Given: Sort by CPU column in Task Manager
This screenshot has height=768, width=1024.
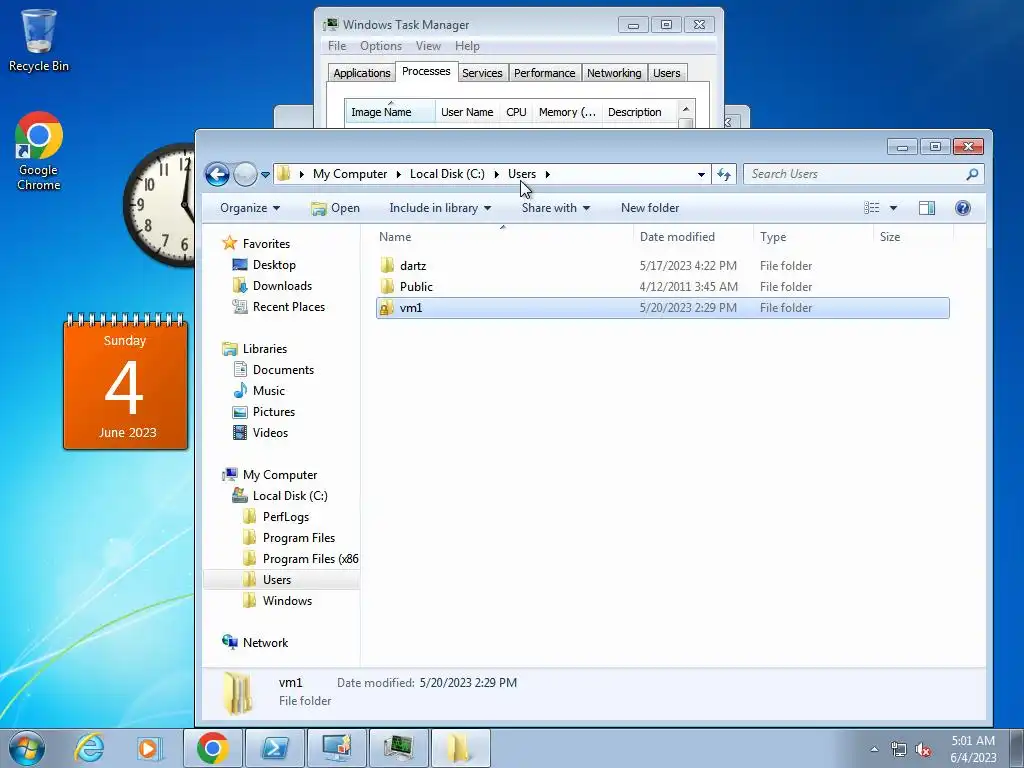Looking at the screenshot, I should 516,112.
